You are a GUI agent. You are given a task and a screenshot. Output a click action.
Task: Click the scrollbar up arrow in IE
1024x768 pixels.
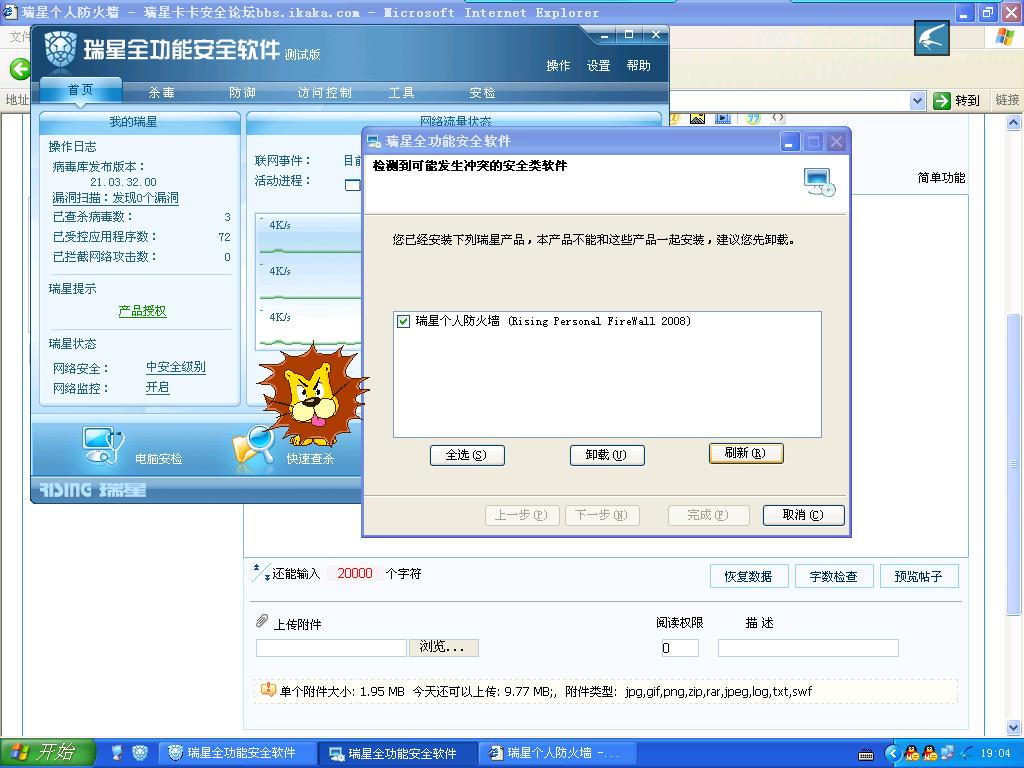1013,122
